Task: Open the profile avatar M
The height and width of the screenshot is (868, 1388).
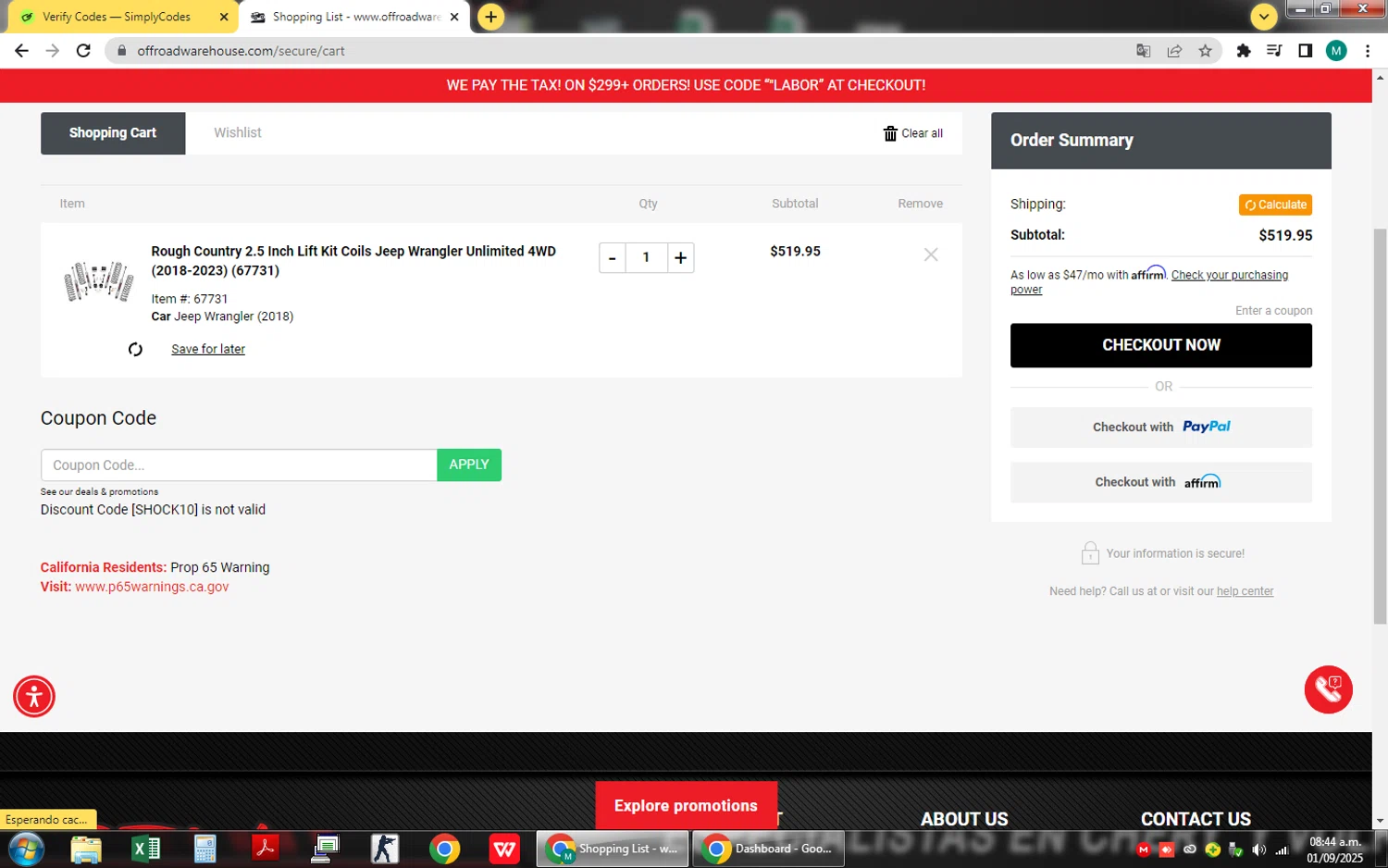Action: click(1335, 51)
